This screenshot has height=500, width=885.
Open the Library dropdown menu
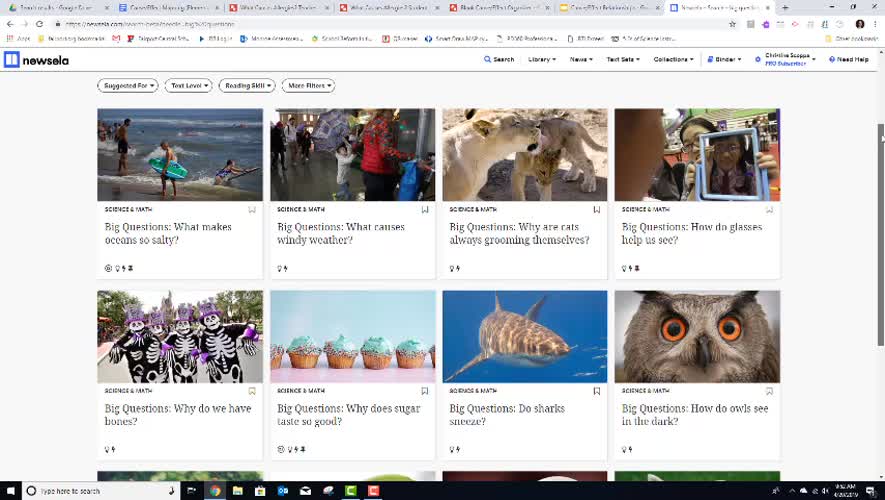click(542, 59)
